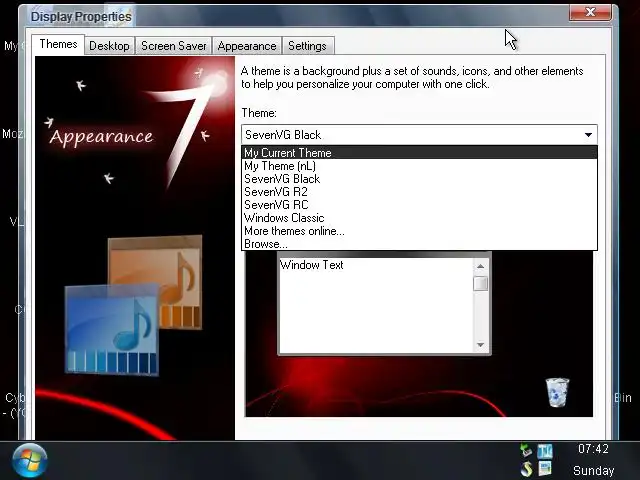
Task: Choose the SevenVG R2 theme
Action: coord(419,192)
